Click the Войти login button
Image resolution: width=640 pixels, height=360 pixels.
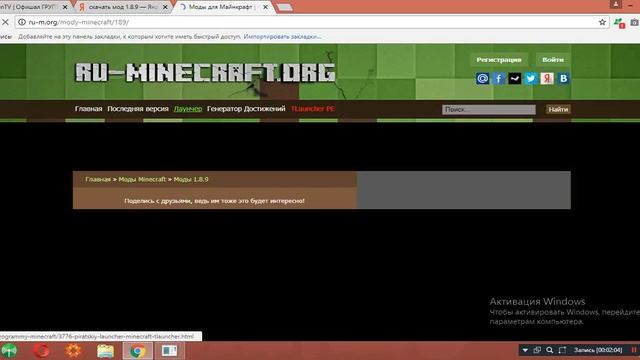pos(553,60)
